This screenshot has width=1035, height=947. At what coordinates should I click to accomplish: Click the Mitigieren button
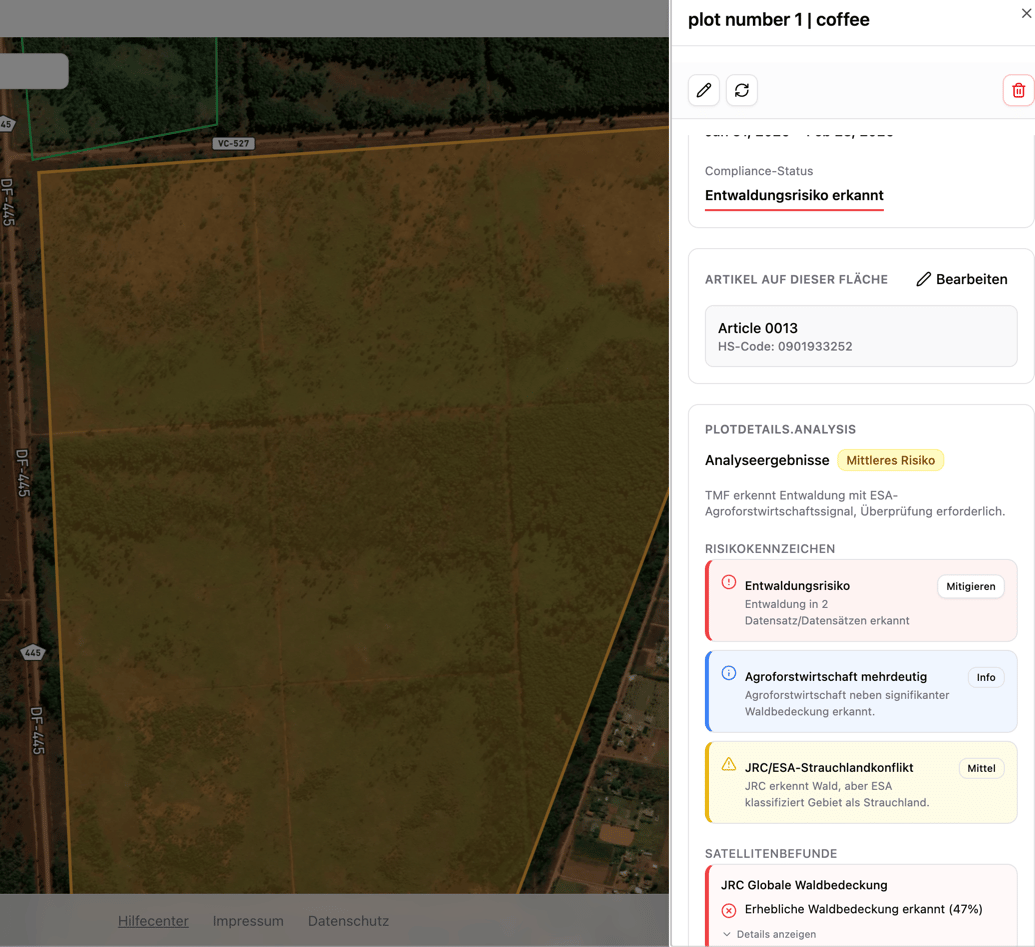coord(970,586)
